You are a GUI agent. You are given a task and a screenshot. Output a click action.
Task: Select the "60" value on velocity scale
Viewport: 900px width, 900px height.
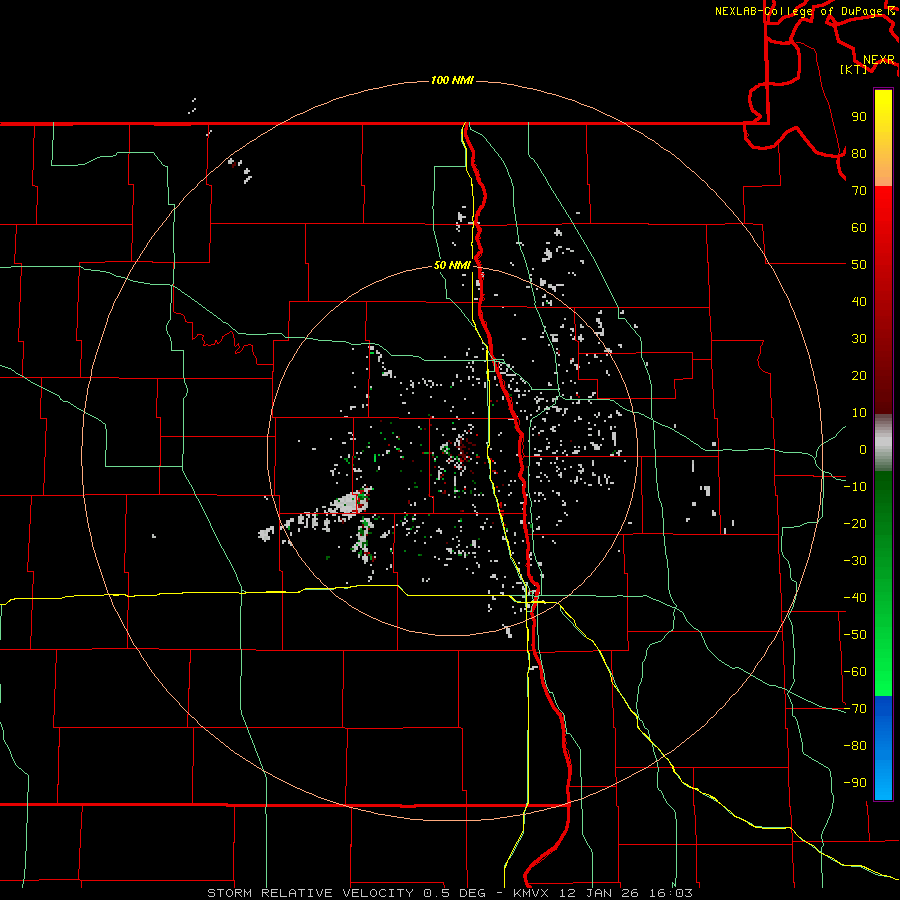click(859, 228)
